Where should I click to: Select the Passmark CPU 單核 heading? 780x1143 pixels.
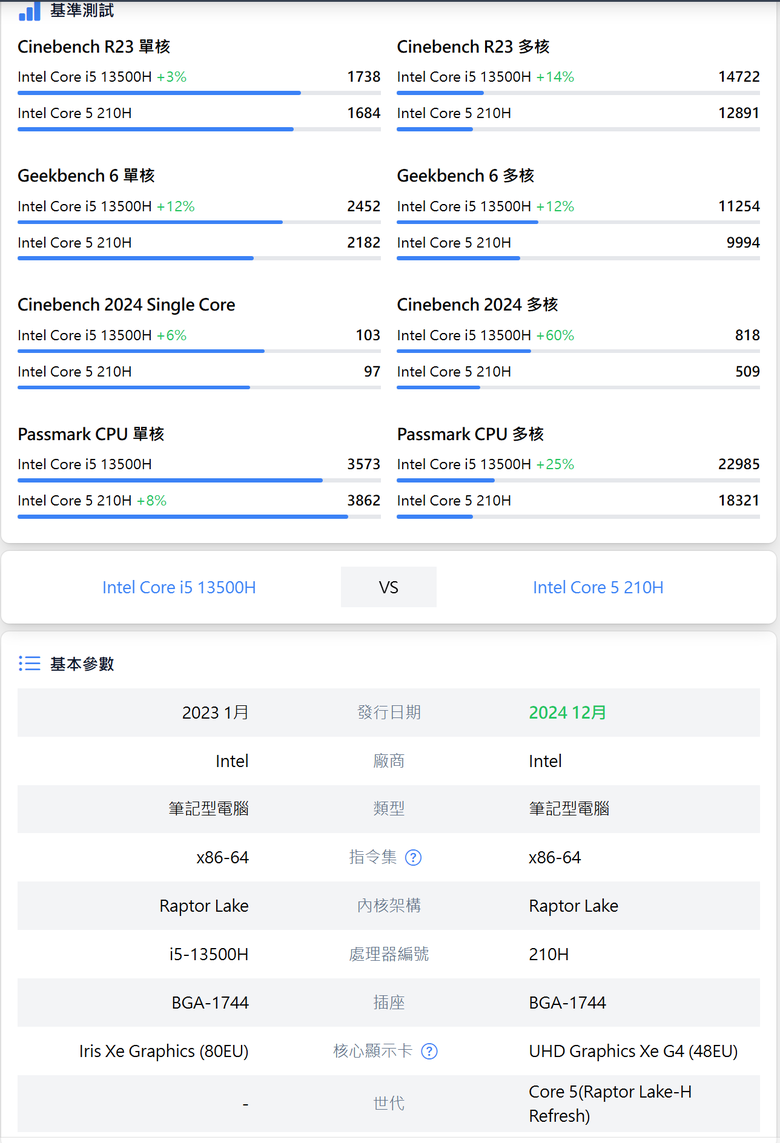pos(91,434)
